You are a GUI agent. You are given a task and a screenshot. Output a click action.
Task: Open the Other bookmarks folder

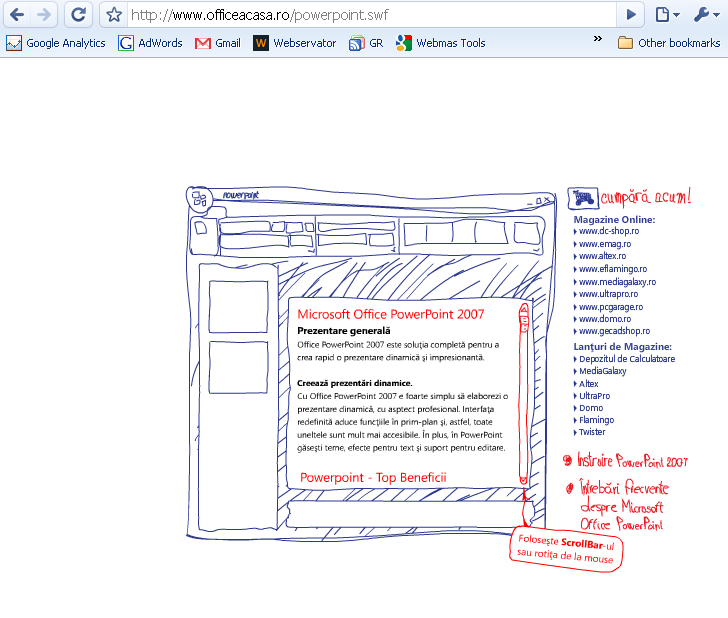click(x=669, y=43)
